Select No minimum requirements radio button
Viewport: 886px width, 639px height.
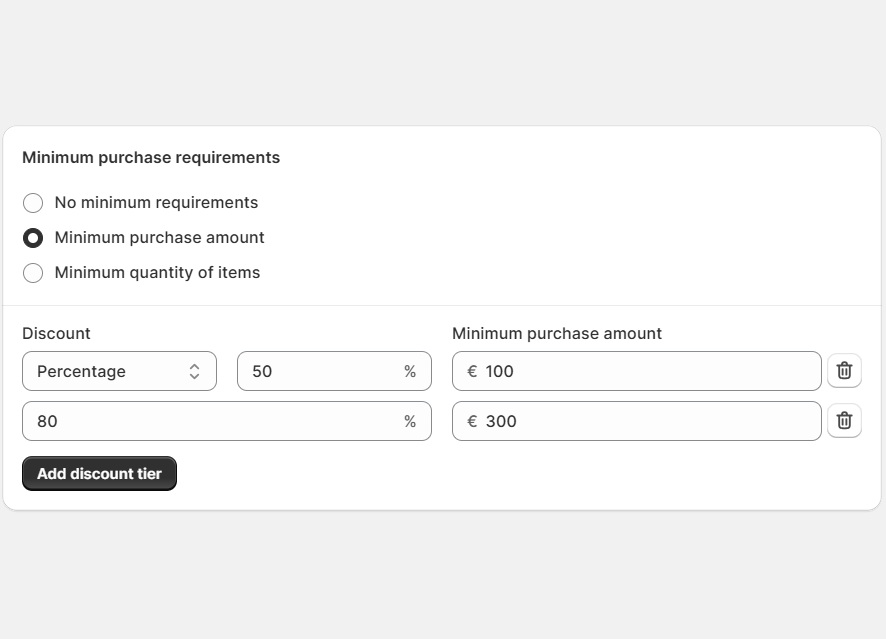(x=33, y=203)
